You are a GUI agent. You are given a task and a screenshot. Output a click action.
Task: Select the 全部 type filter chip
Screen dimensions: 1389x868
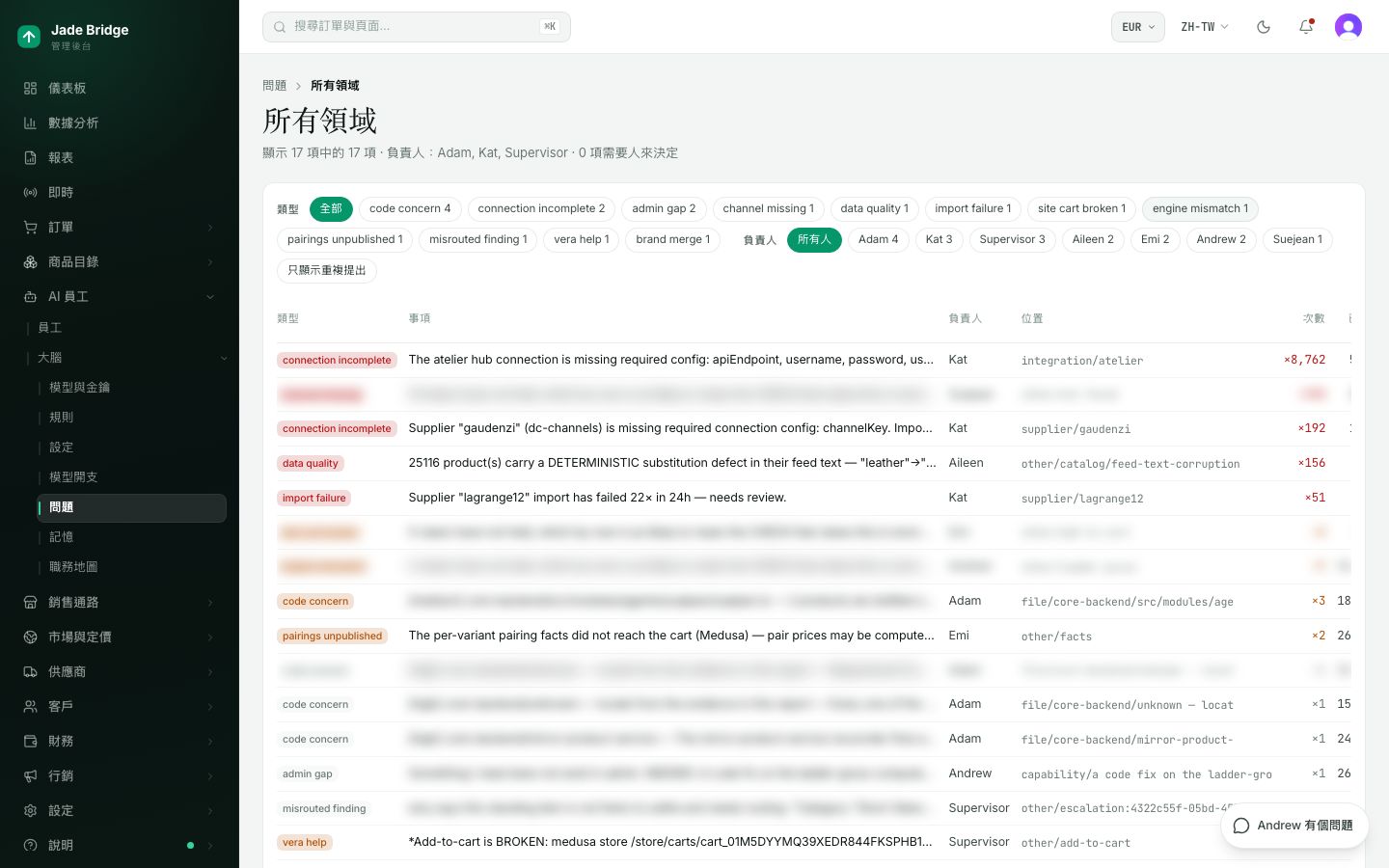click(331, 208)
